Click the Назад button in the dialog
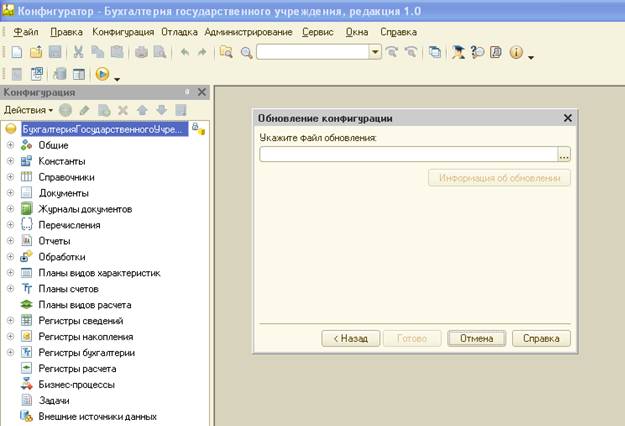625x426 pixels. 351,338
